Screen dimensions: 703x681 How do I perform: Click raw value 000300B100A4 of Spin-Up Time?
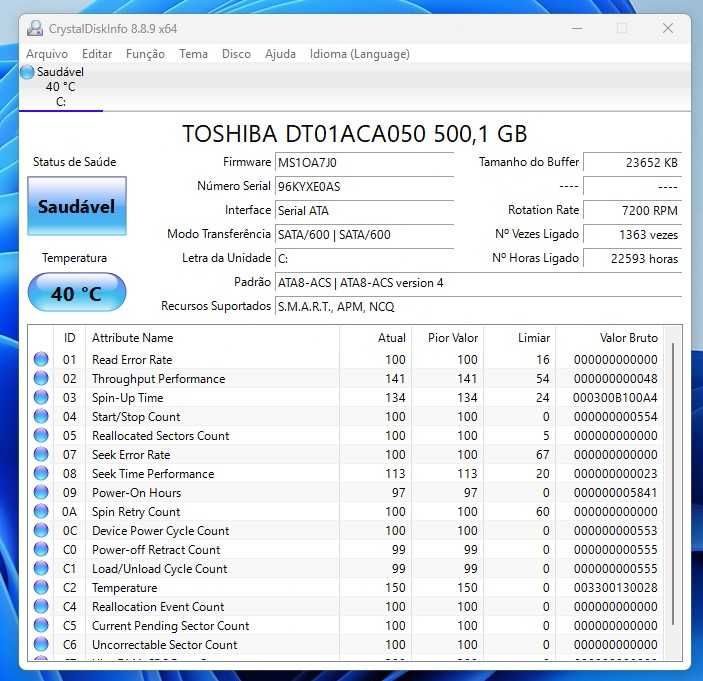[615, 398]
